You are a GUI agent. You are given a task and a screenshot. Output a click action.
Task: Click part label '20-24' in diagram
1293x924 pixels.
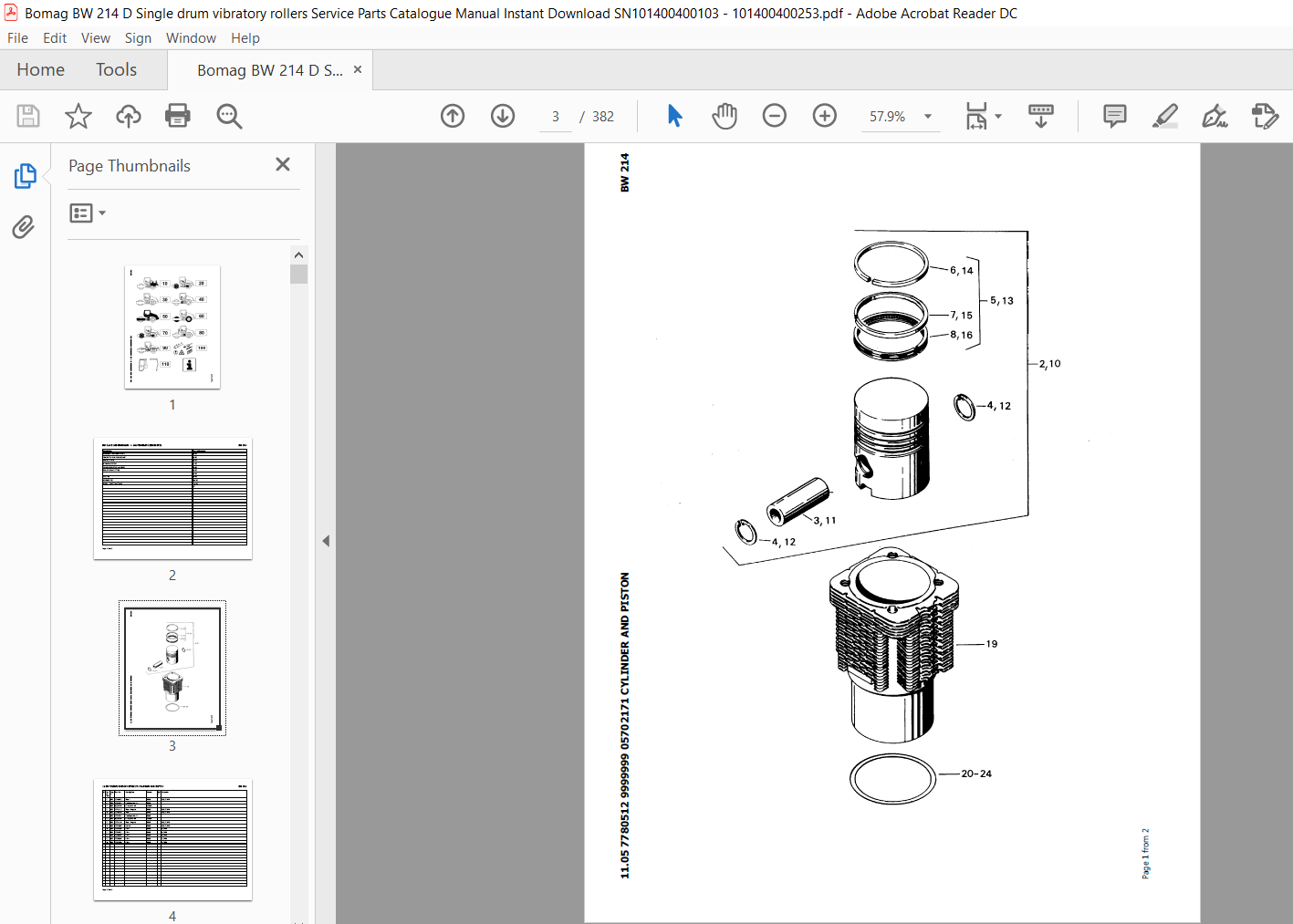(x=976, y=773)
